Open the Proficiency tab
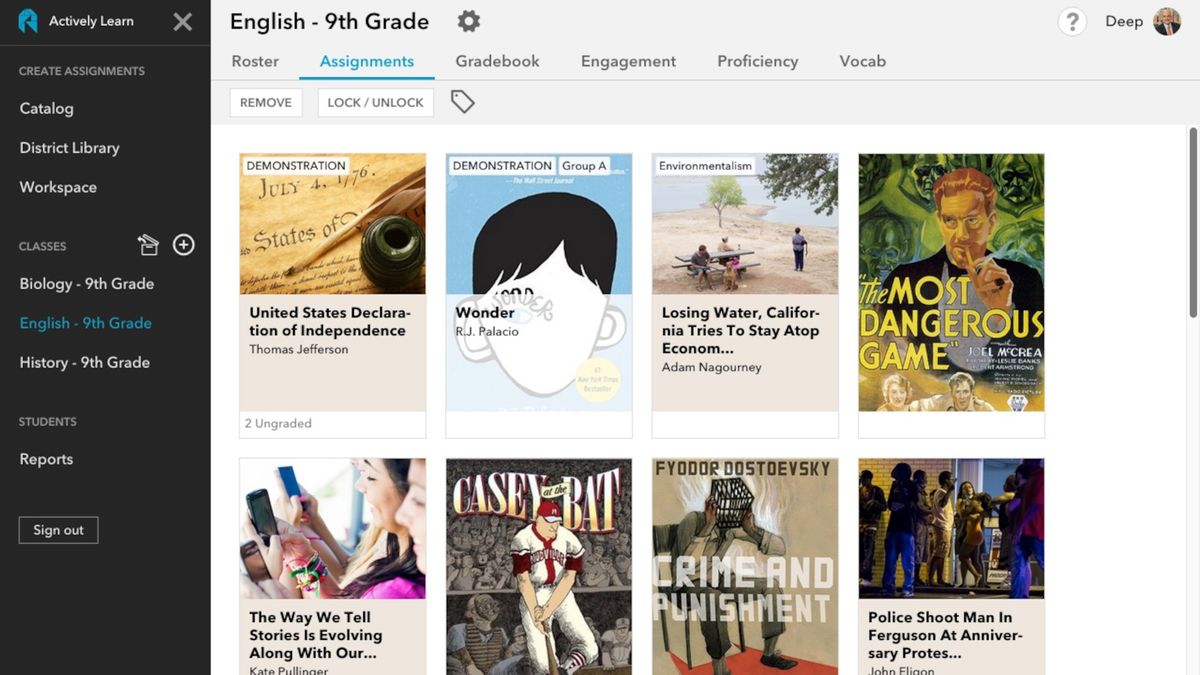 pos(757,61)
